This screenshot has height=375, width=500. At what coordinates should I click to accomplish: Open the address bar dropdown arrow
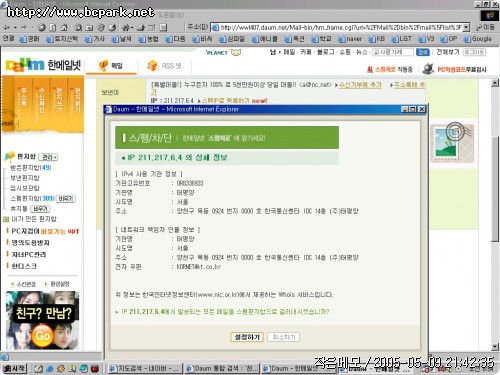(x=466, y=27)
